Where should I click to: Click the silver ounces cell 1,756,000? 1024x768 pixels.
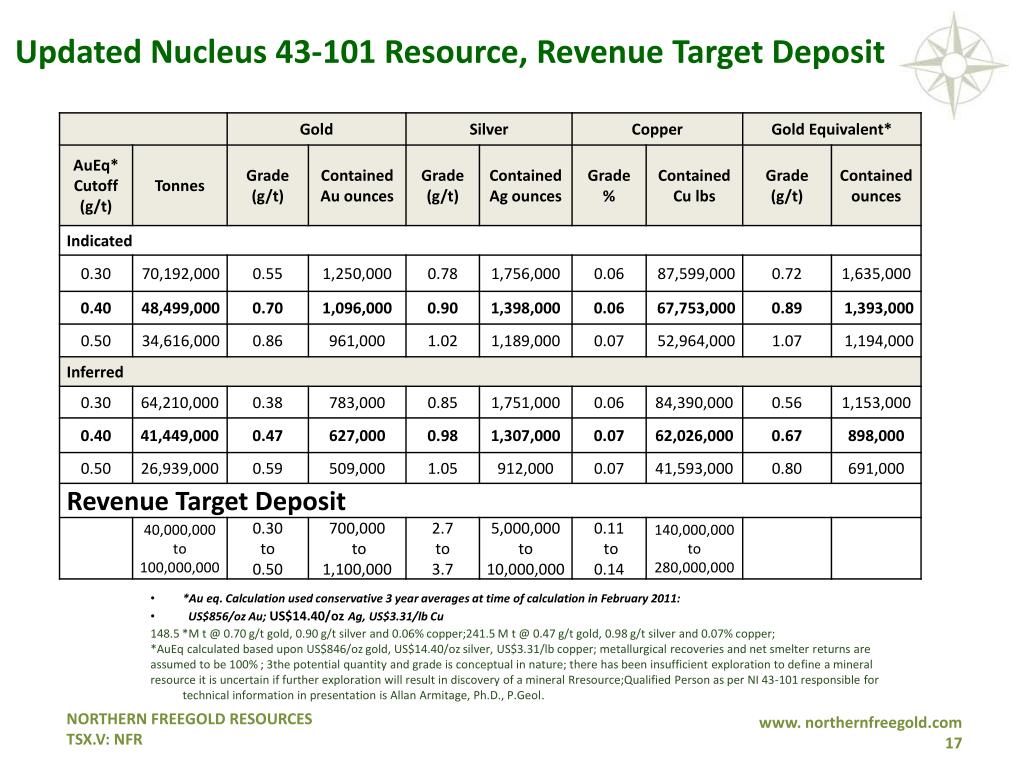pos(525,274)
